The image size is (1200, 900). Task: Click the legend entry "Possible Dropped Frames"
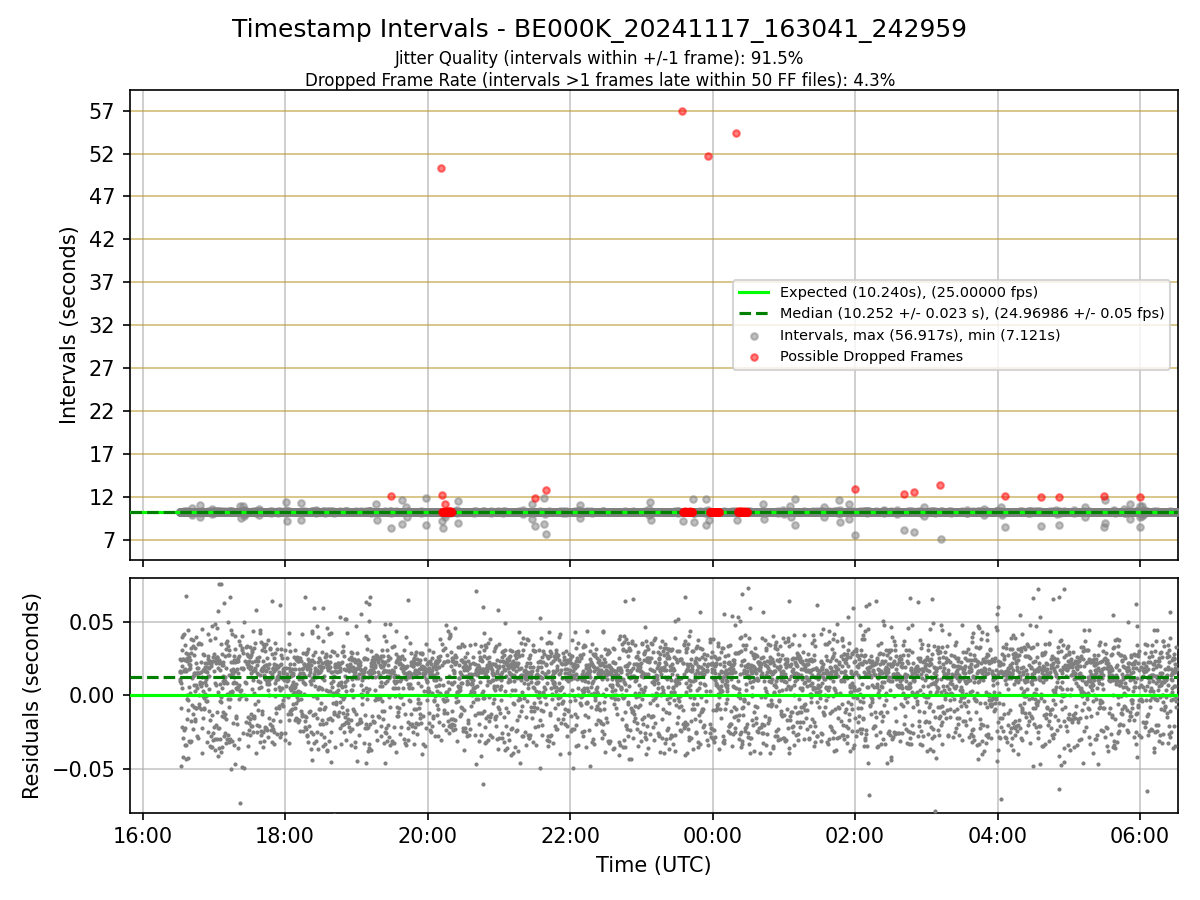click(x=871, y=356)
